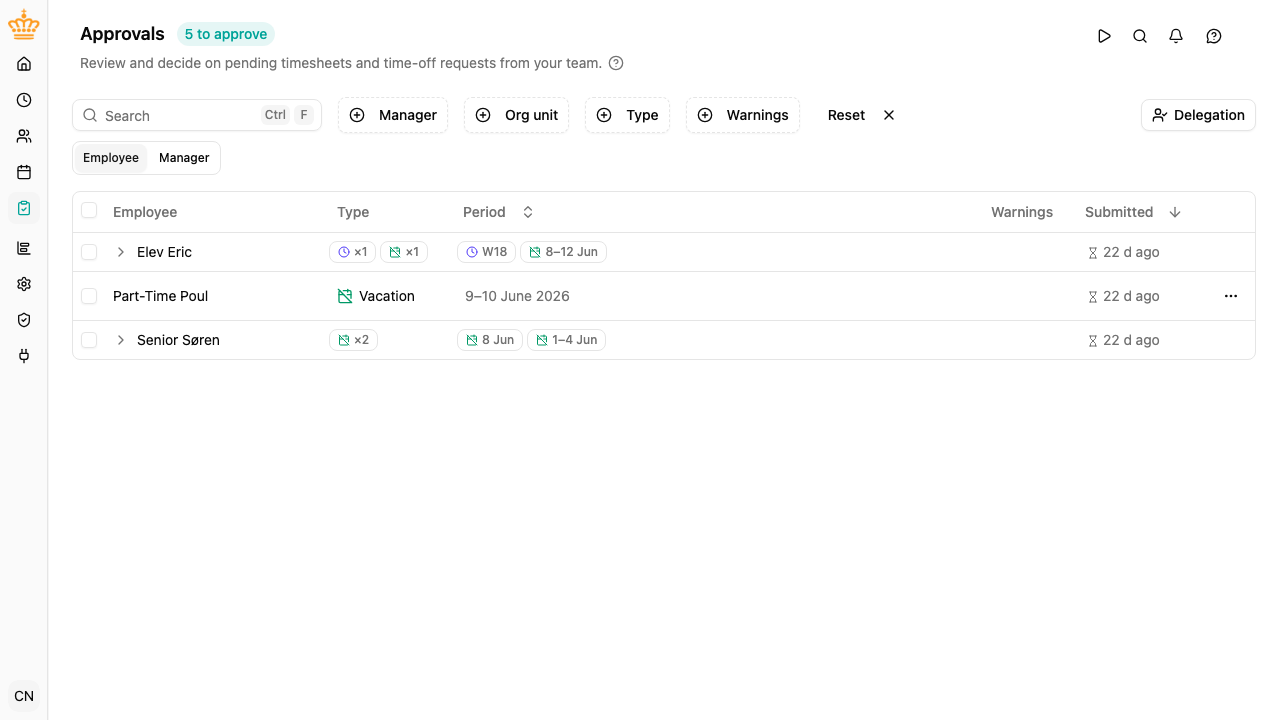The height and width of the screenshot is (720, 1280).
Task: Open the calendar icon in sidebar
Action: 24,172
